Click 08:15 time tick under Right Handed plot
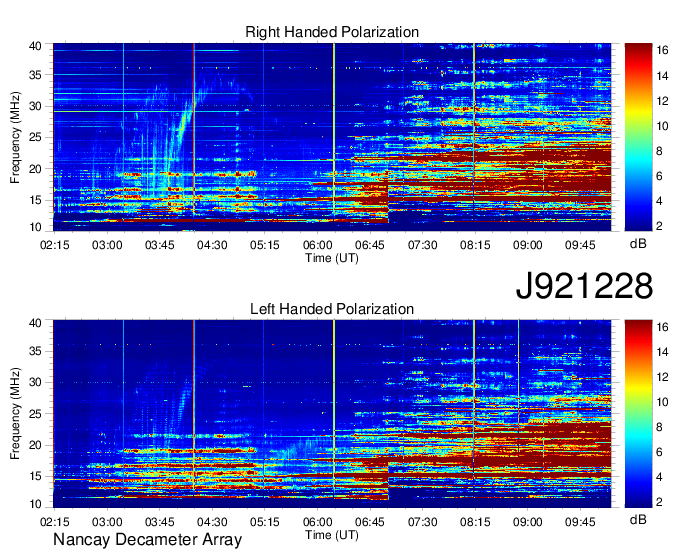This screenshot has height=552, width=680. click(475, 245)
